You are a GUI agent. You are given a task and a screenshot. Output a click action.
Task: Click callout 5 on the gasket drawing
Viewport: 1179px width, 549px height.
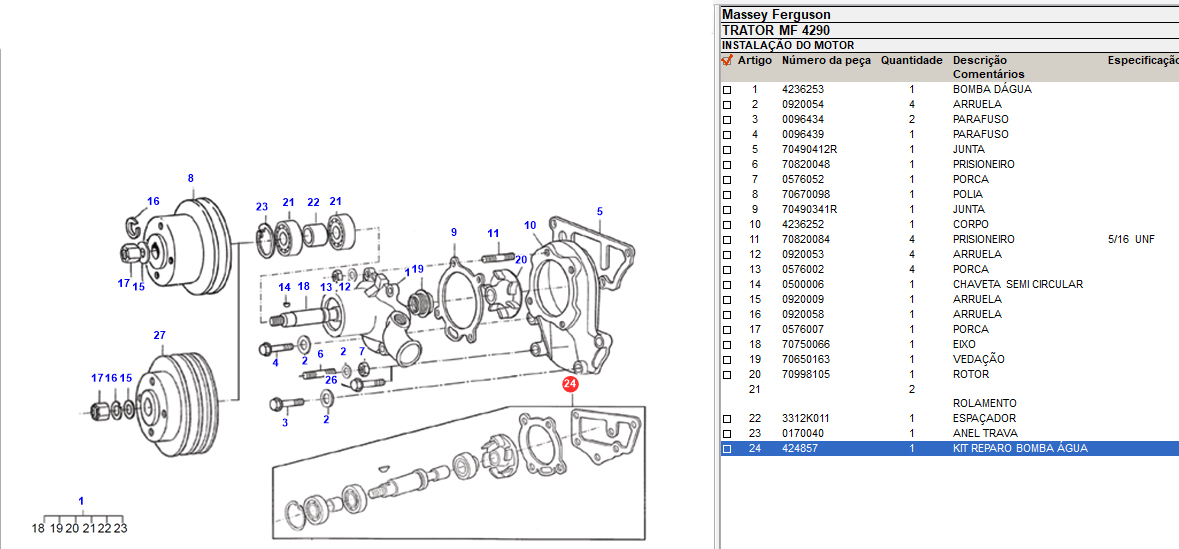pyautogui.click(x=600, y=212)
